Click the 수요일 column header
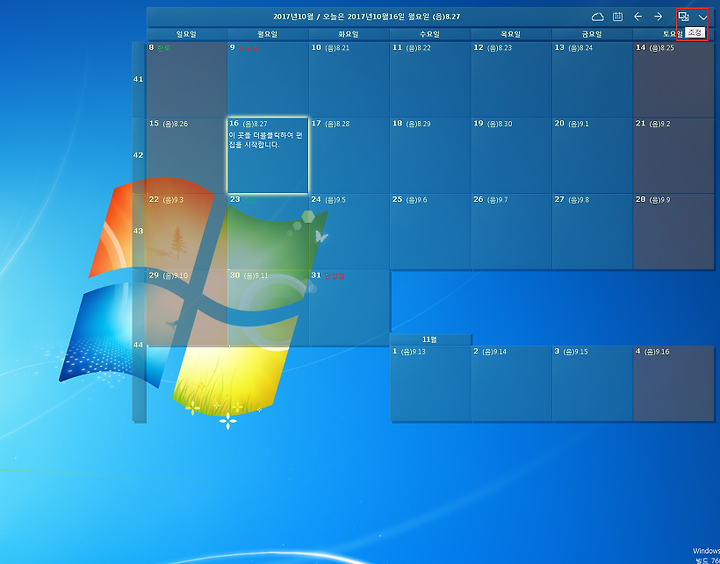Viewport: 720px width, 564px height. coord(430,34)
